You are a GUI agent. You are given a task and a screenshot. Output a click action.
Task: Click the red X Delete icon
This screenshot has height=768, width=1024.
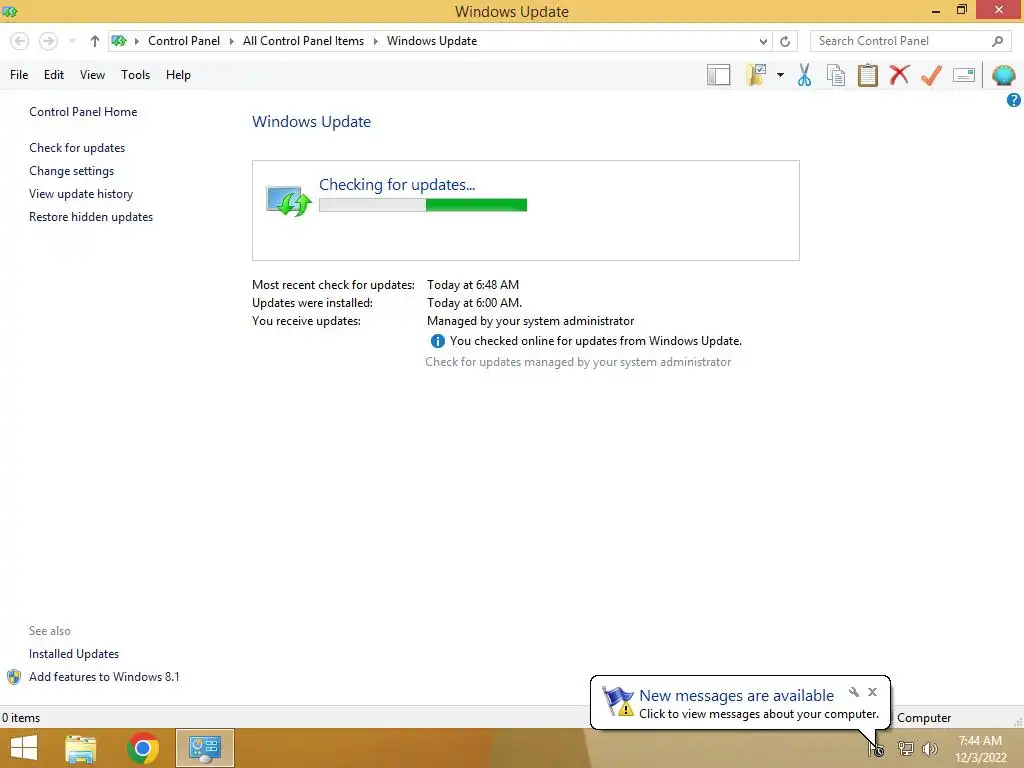pyautogui.click(x=899, y=75)
